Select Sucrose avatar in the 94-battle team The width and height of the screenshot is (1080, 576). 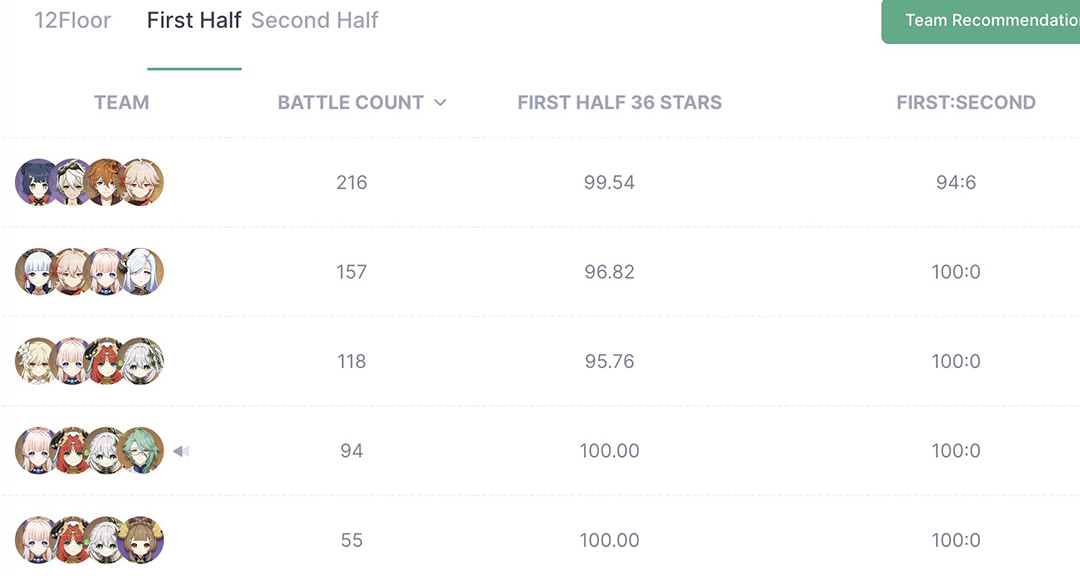(141, 451)
